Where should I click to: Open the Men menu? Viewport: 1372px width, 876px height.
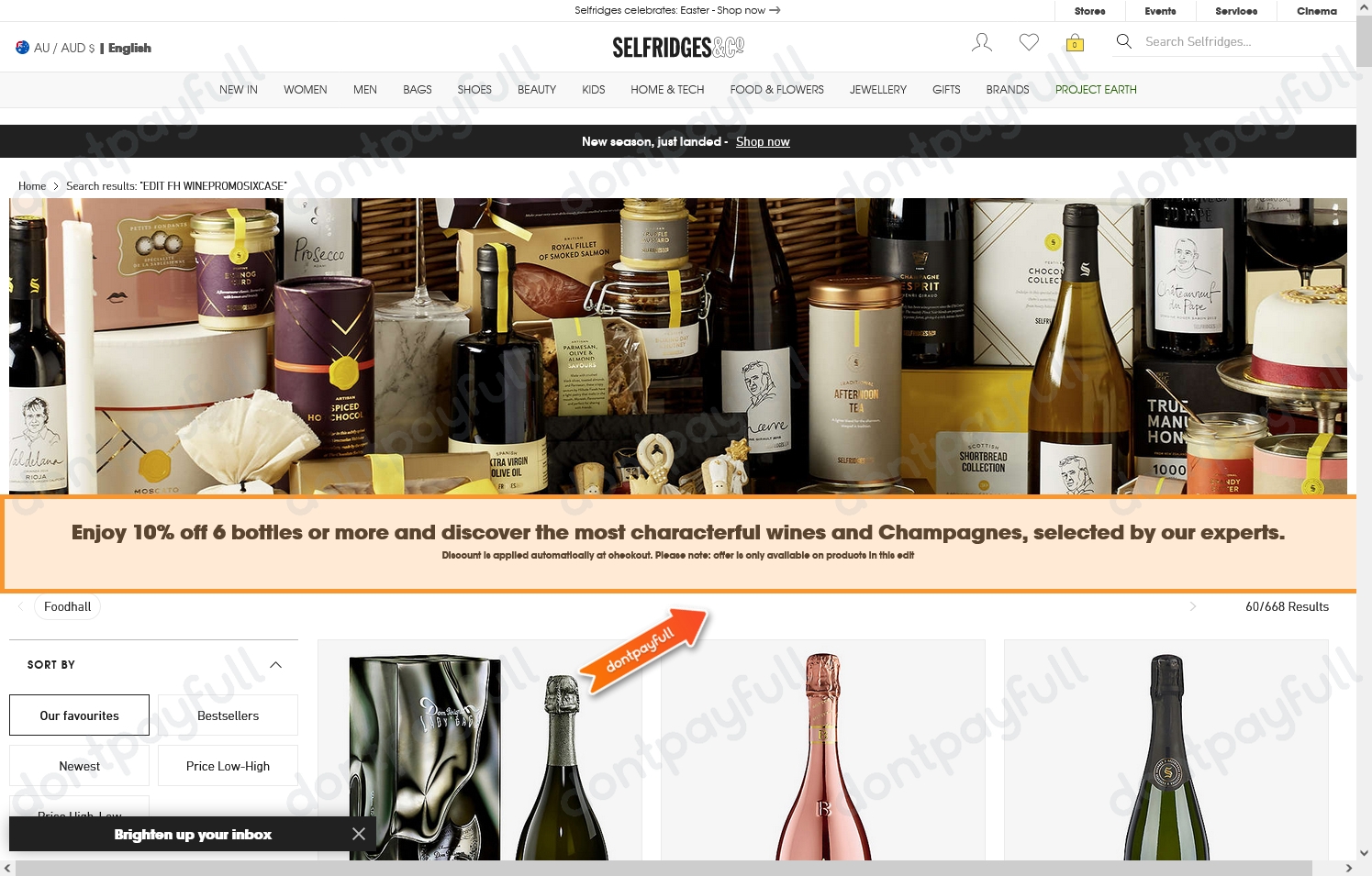tap(365, 90)
